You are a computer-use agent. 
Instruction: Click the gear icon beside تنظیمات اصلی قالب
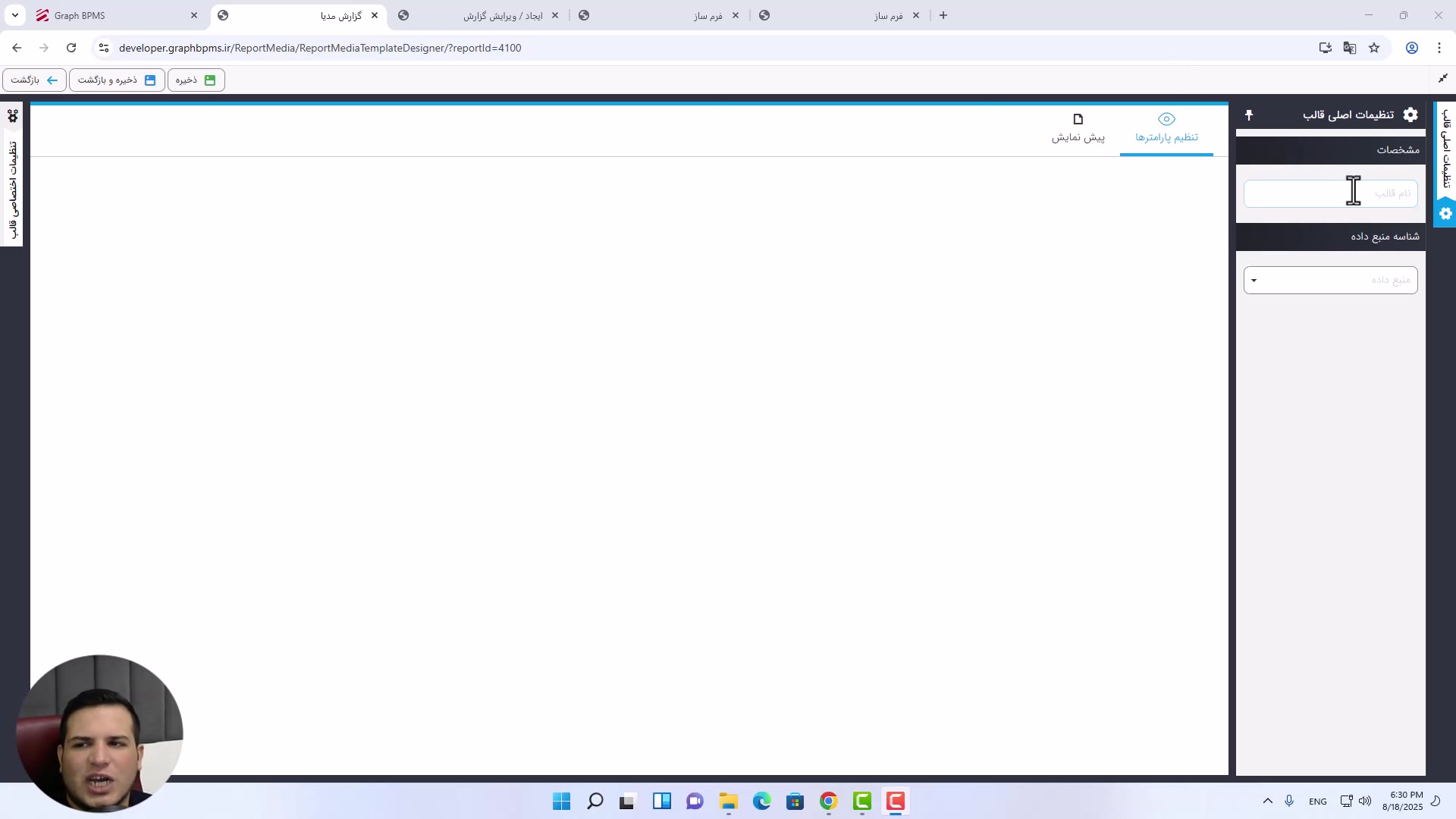[1410, 115]
